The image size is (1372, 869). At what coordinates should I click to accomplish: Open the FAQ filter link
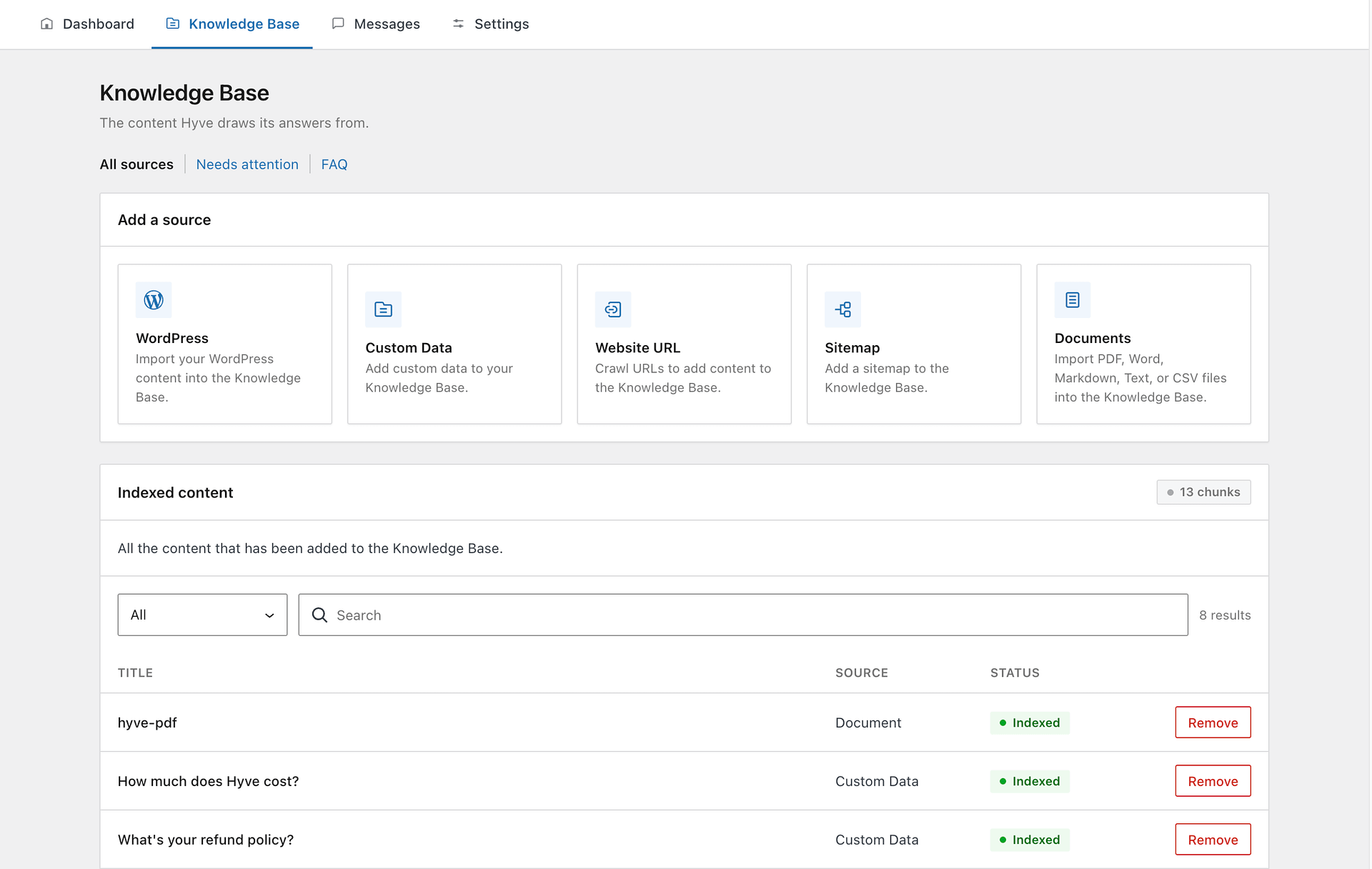[x=334, y=164]
